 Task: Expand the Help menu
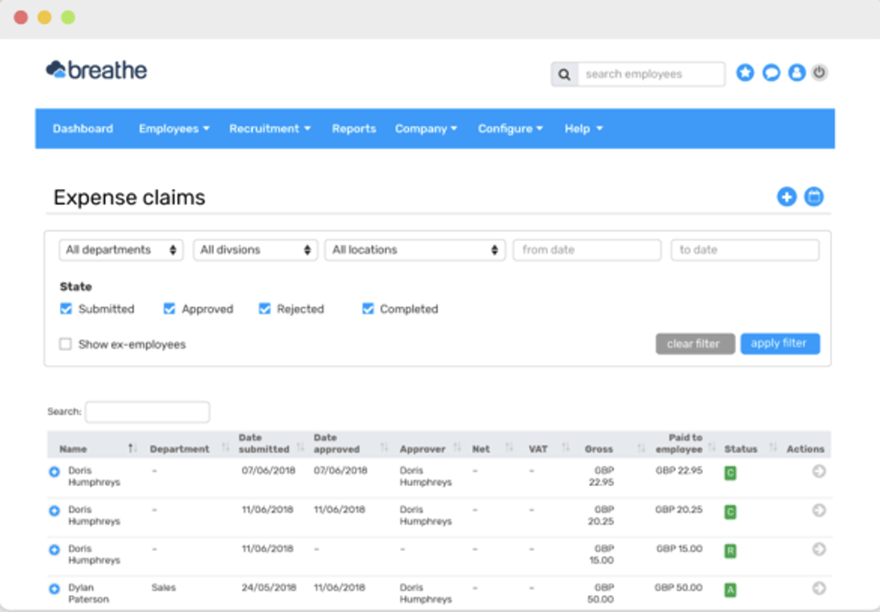click(x=583, y=129)
